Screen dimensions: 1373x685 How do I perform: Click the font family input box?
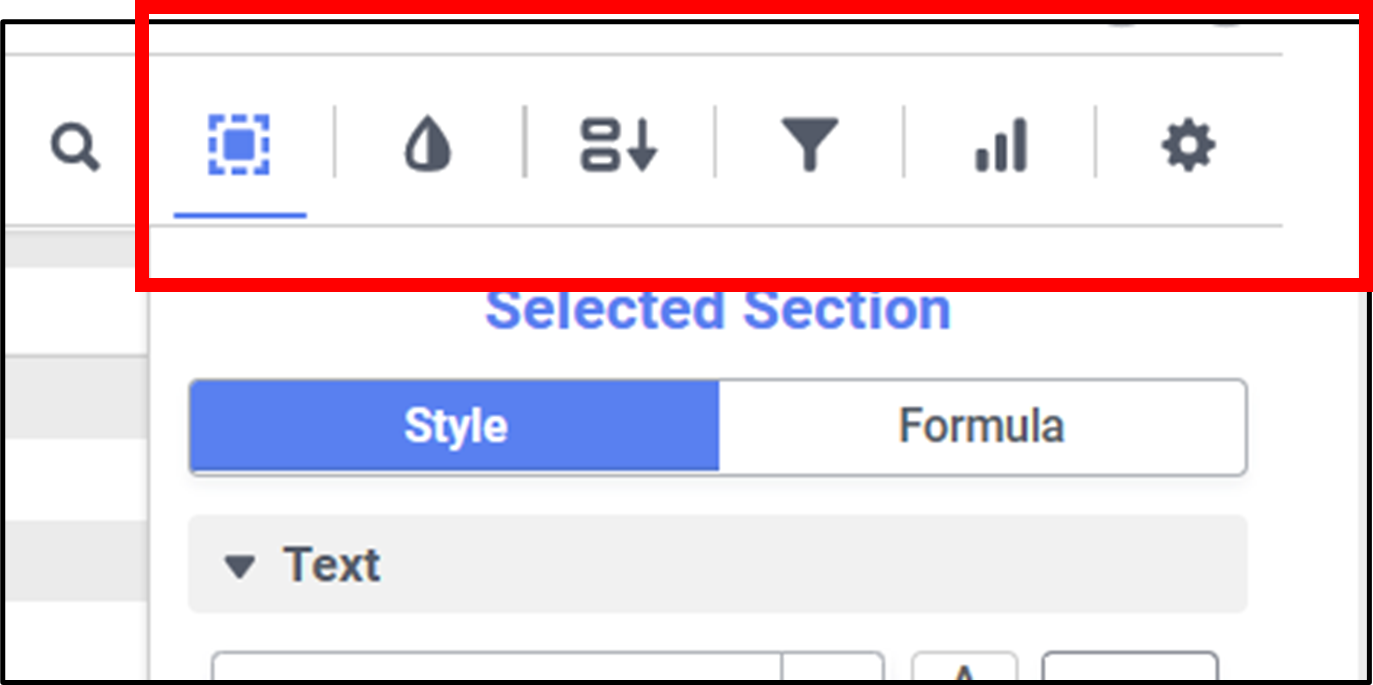tap(496, 668)
